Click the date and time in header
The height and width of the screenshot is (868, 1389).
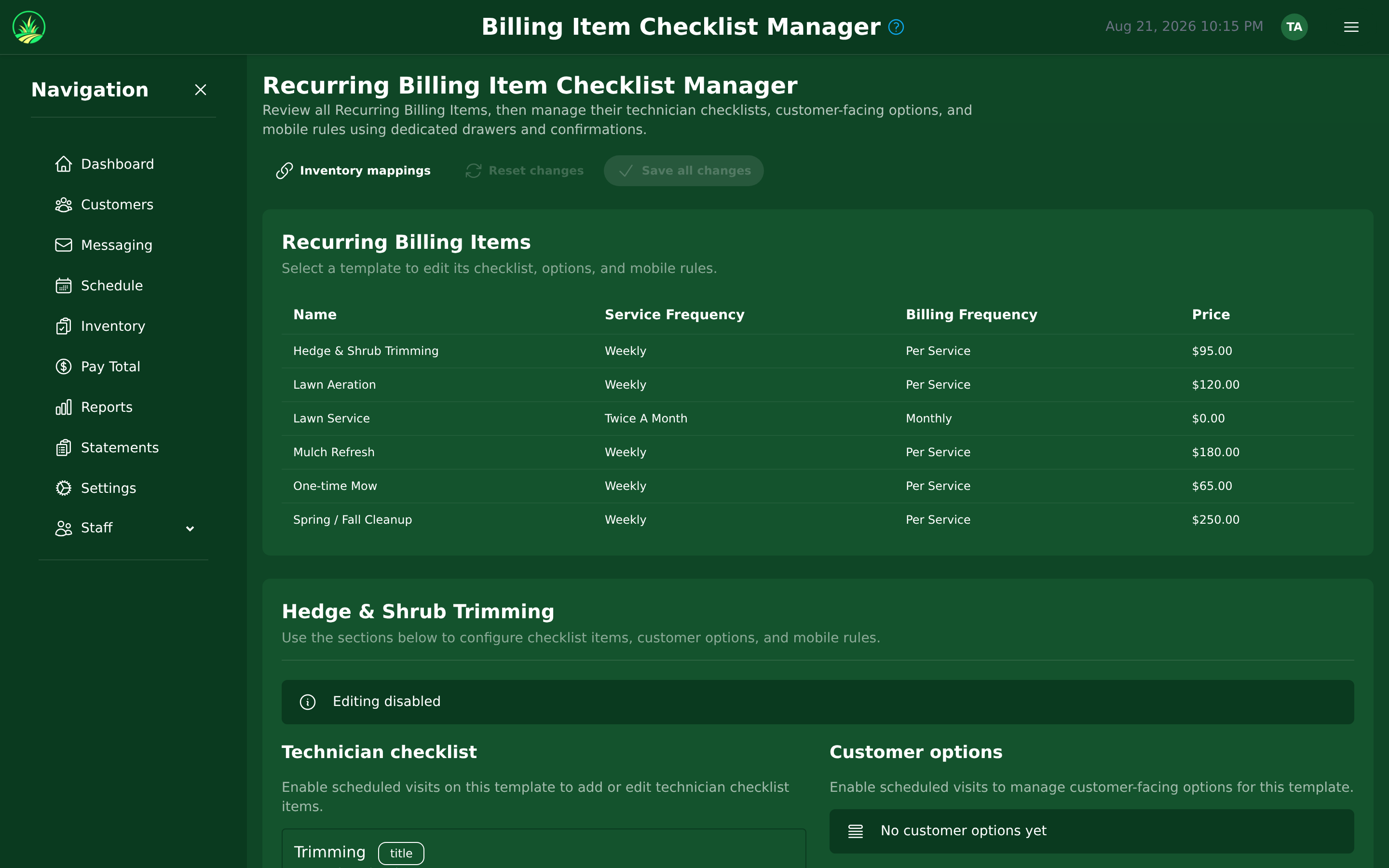coord(1184,27)
